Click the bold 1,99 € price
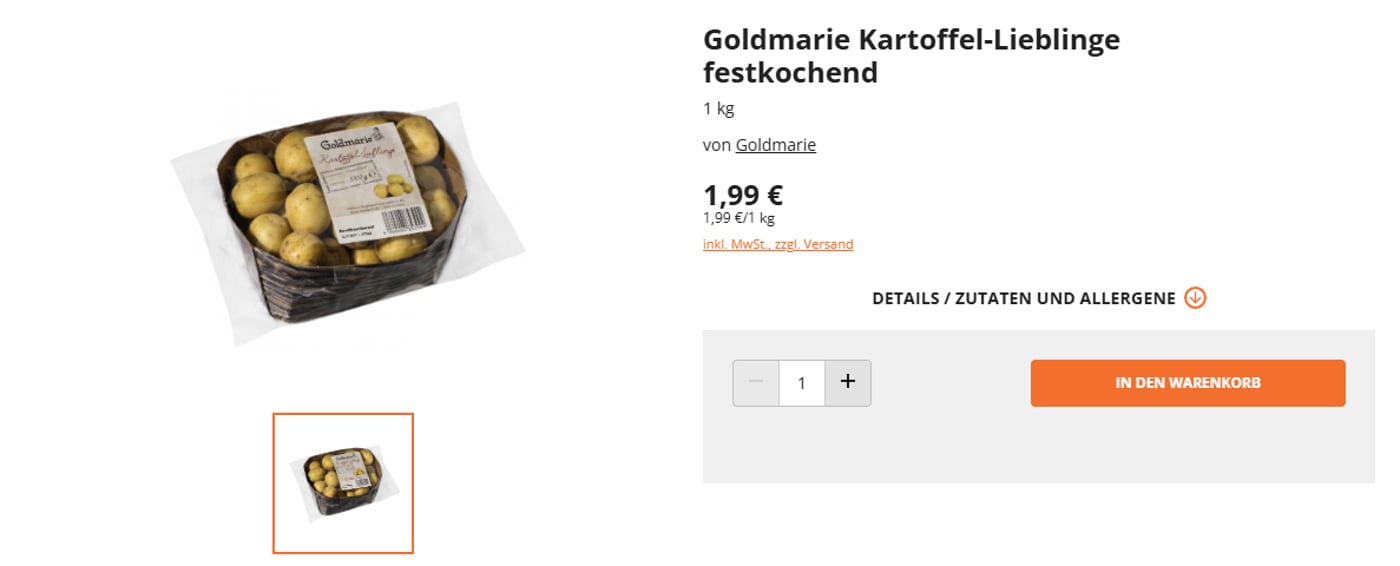Screen dimensions: 1400x566 coord(743,194)
